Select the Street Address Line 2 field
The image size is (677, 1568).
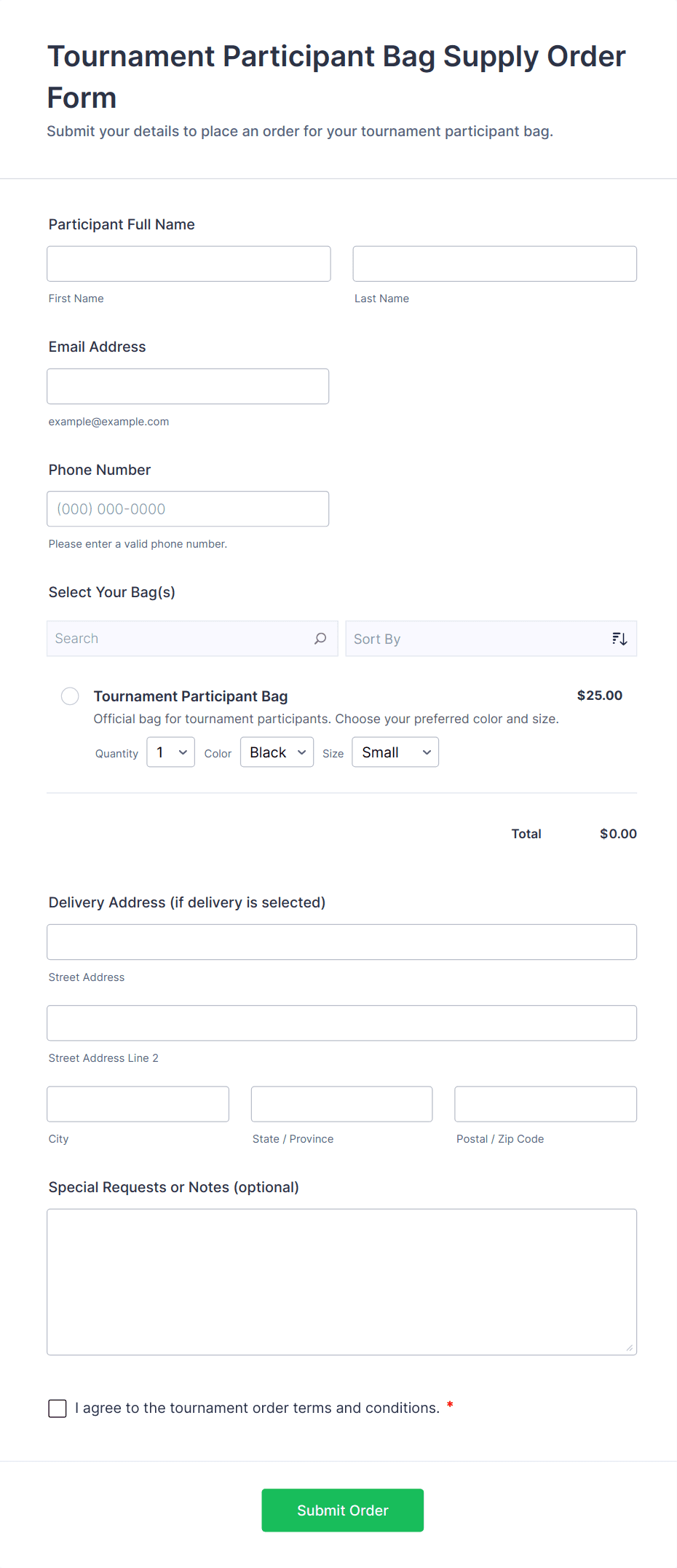(341, 1023)
